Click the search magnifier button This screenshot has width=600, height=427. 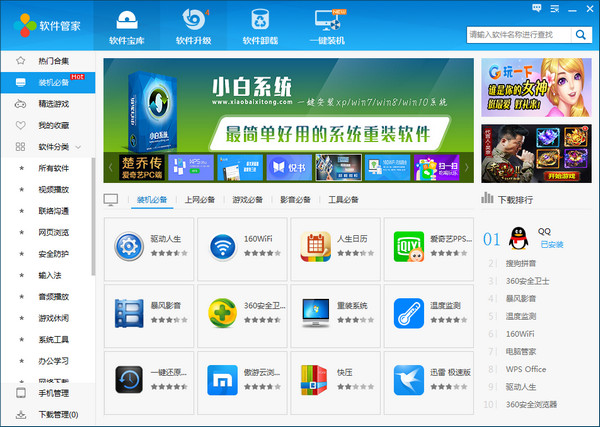[x=581, y=35]
